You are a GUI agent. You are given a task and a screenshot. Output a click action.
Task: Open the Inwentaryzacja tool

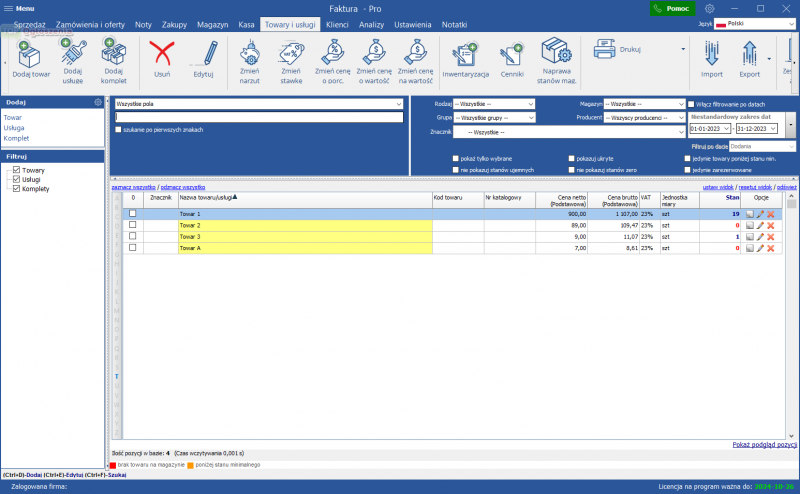click(x=463, y=52)
